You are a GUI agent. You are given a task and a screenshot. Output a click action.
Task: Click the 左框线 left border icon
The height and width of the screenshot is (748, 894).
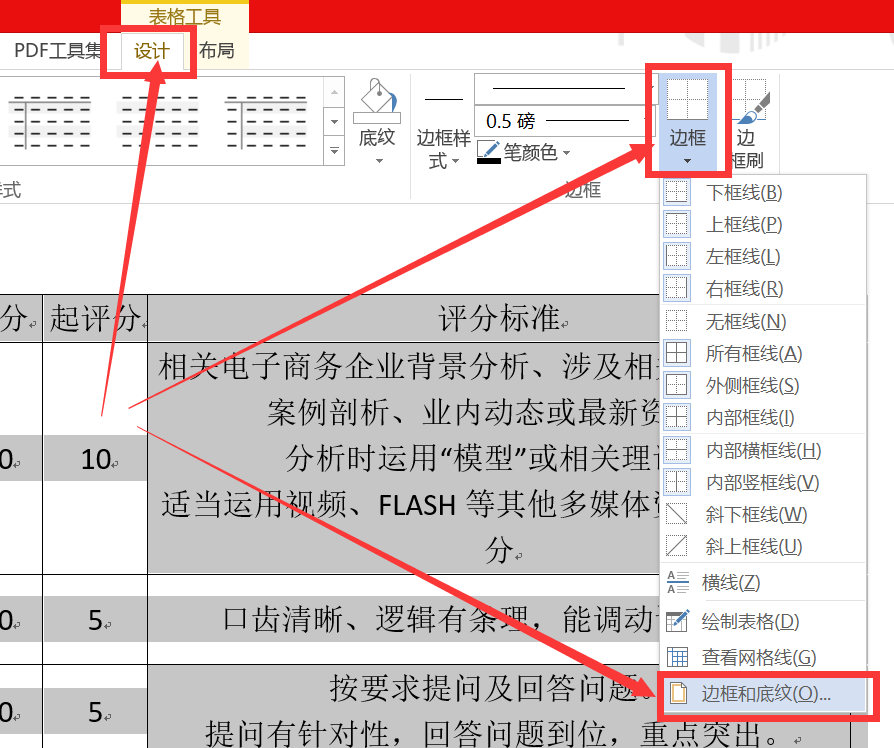click(x=677, y=256)
